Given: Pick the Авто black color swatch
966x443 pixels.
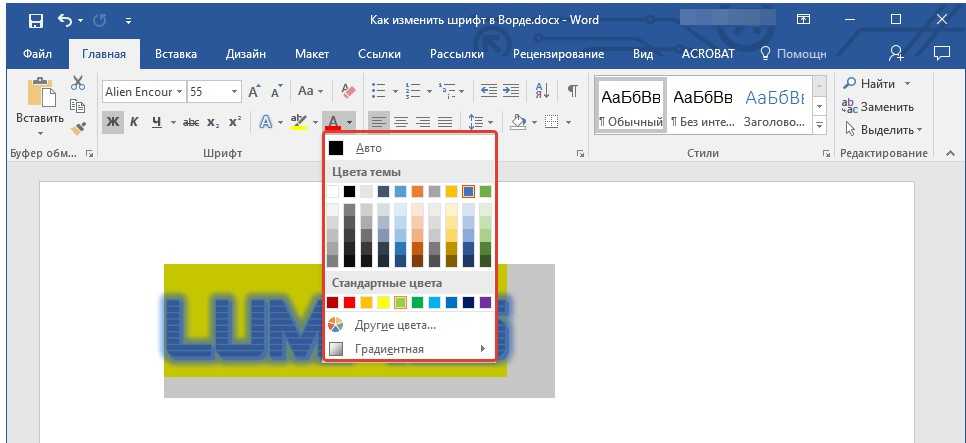Looking at the screenshot, I should pyautogui.click(x=337, y=148).
